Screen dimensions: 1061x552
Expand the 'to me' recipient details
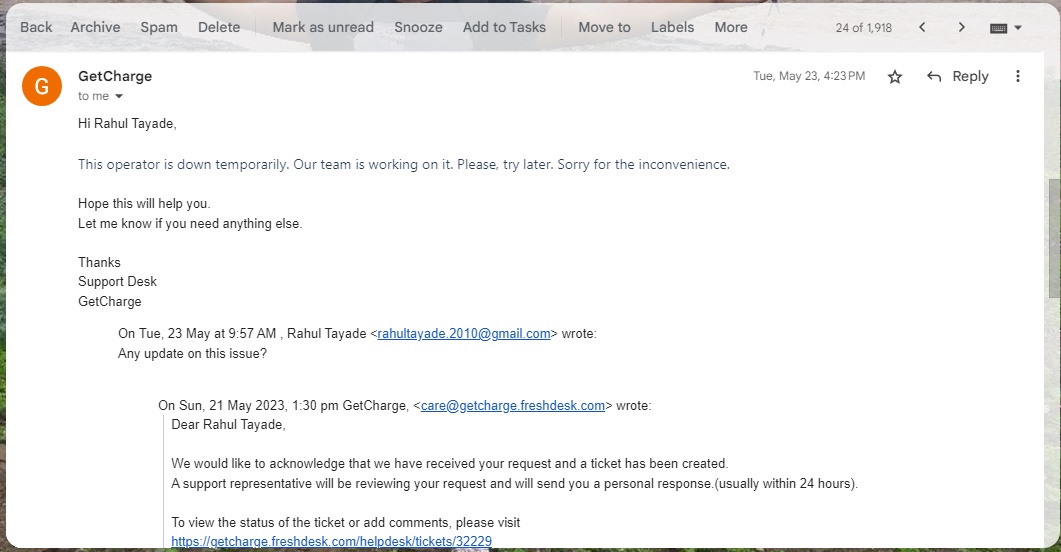(119, 97)
